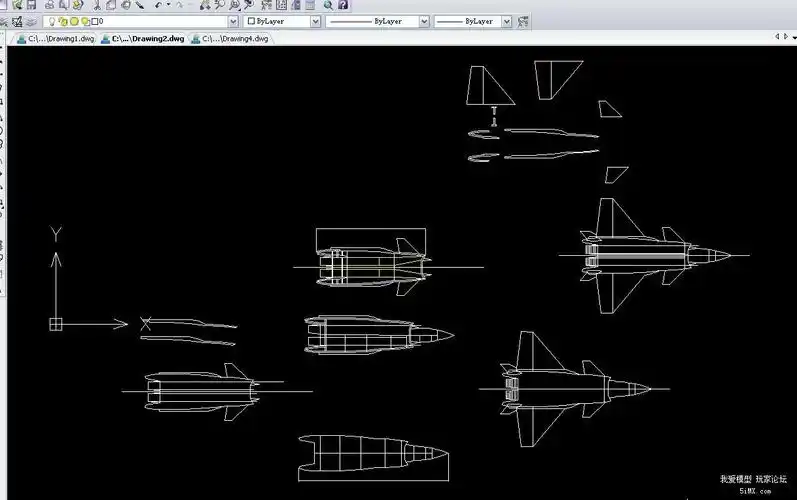Click the Help question mark icon
This screenshot has height=500, width=797.
tap(343, 5)
